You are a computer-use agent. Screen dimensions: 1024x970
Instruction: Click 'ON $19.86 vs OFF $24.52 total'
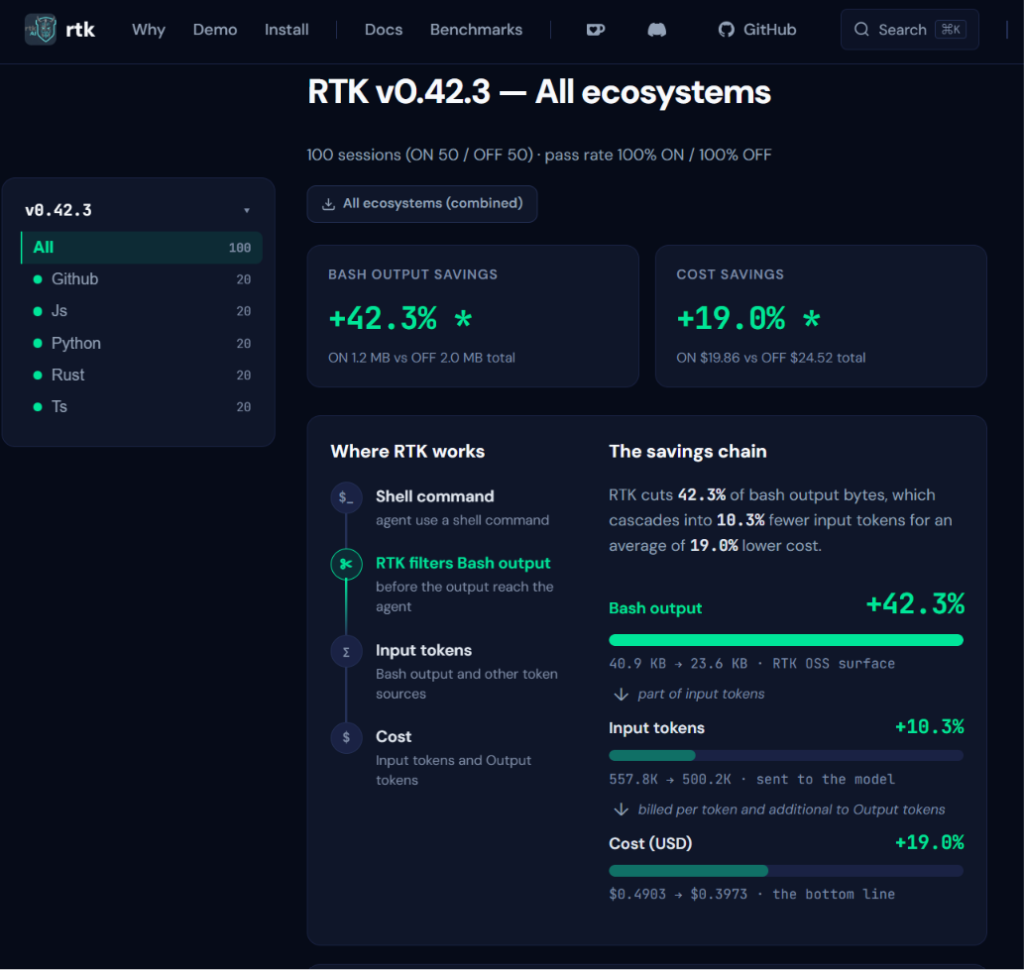point(771,358)
